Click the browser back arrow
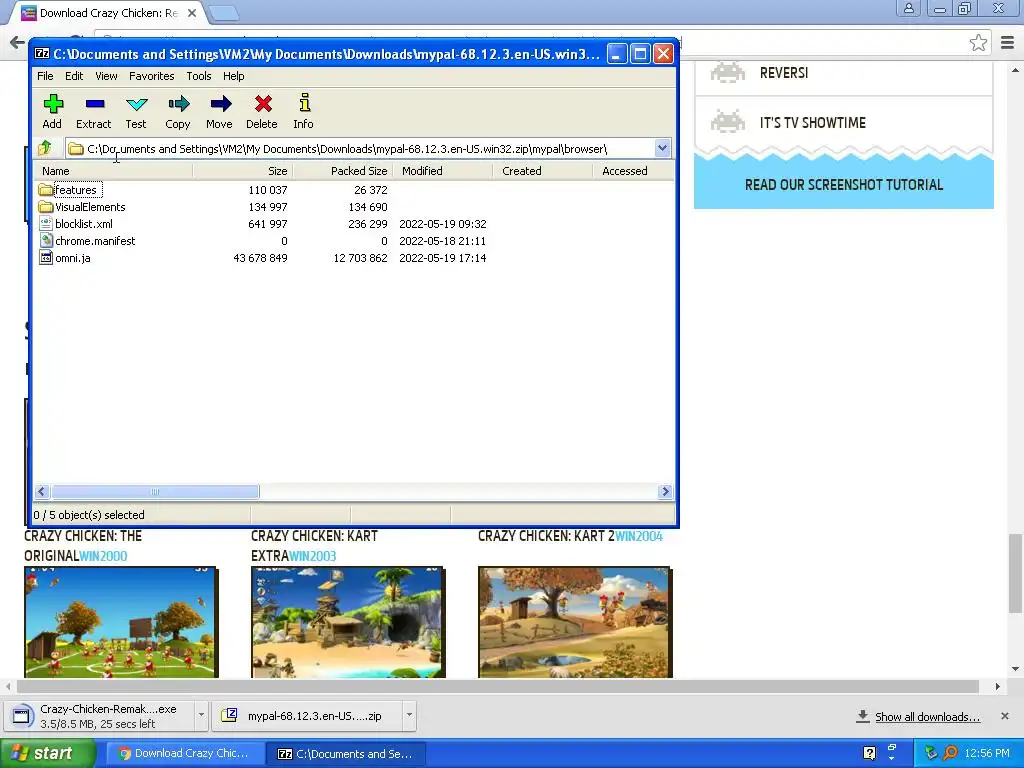Image resolution: width=1024 pixels, height=768 pixels. [x=17, y=43]
